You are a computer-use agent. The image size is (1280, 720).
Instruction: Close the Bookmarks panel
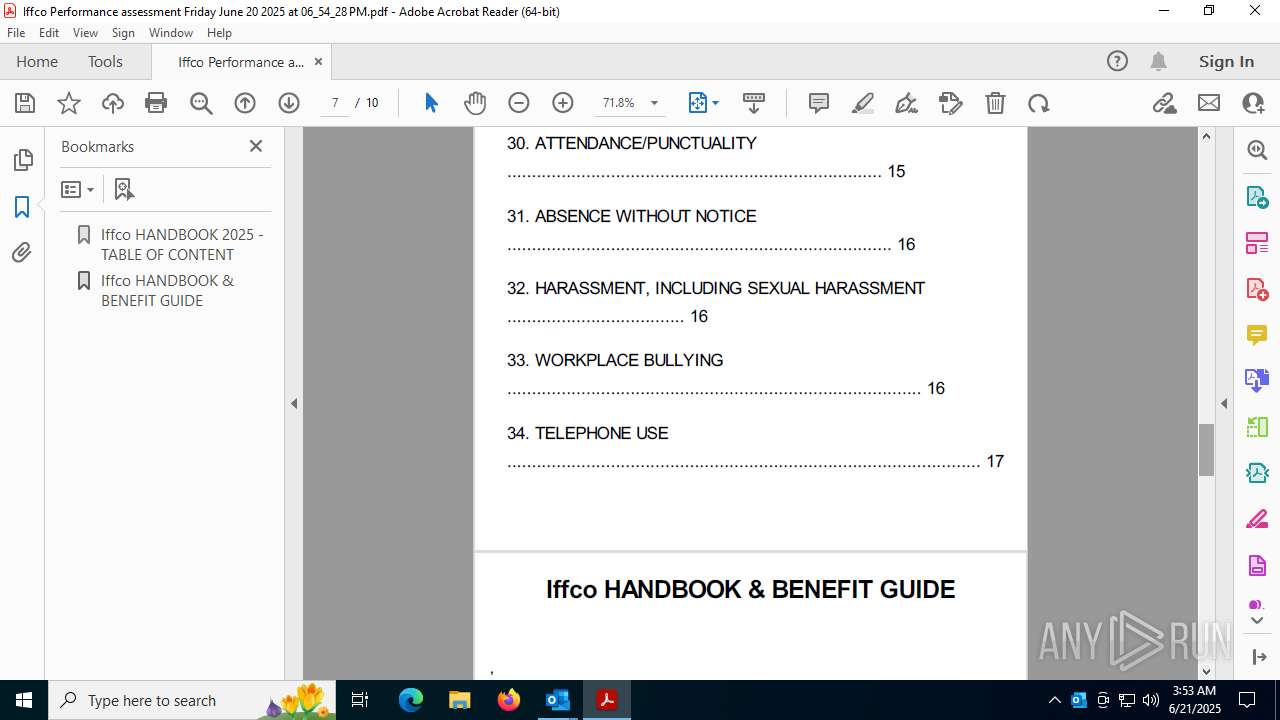point(256,146)
